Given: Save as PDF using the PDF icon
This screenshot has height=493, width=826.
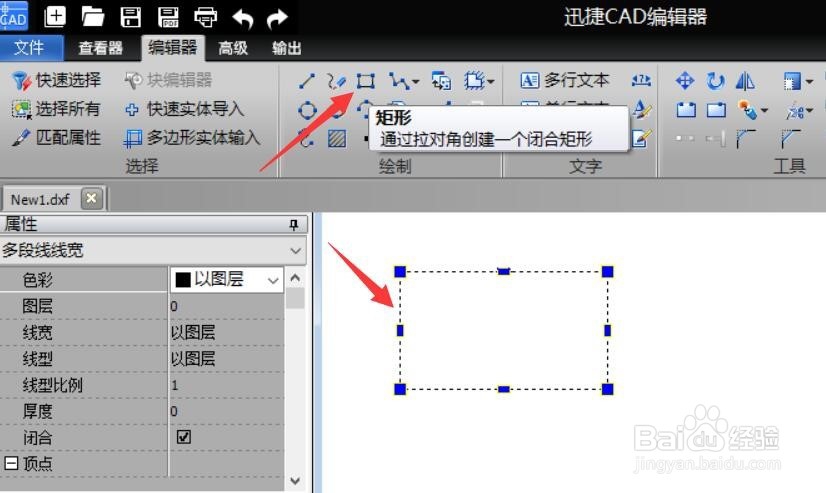Looking at the screenshot, I should [168, 17].
